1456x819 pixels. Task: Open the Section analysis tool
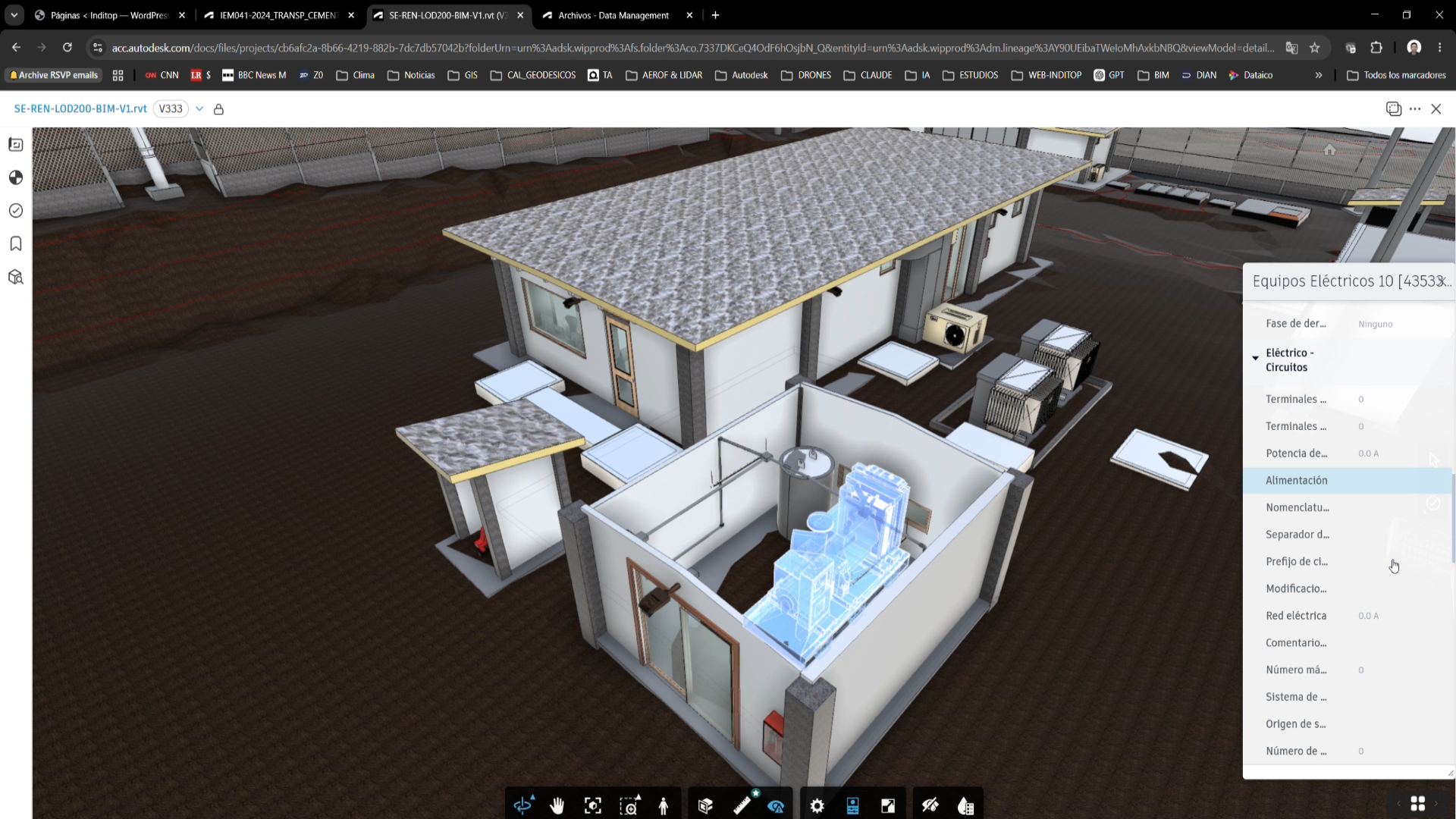[x=705, y=805]
